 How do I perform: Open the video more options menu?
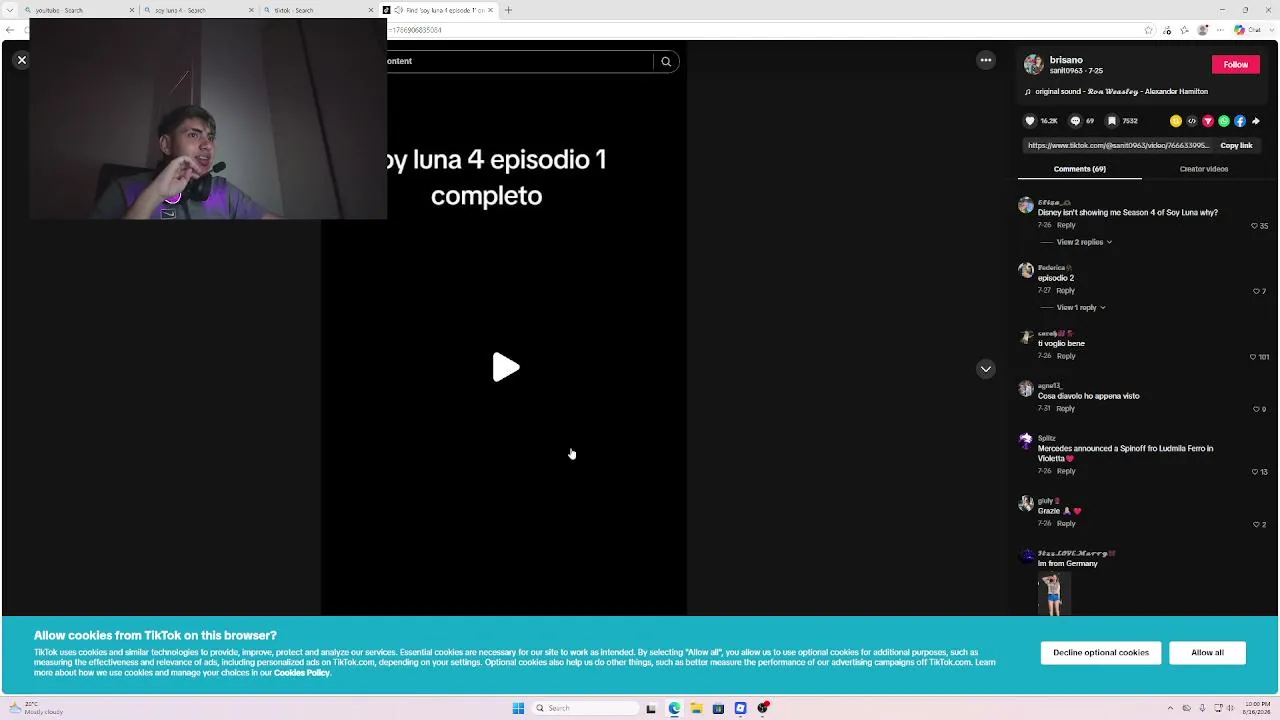coord(986,60)
